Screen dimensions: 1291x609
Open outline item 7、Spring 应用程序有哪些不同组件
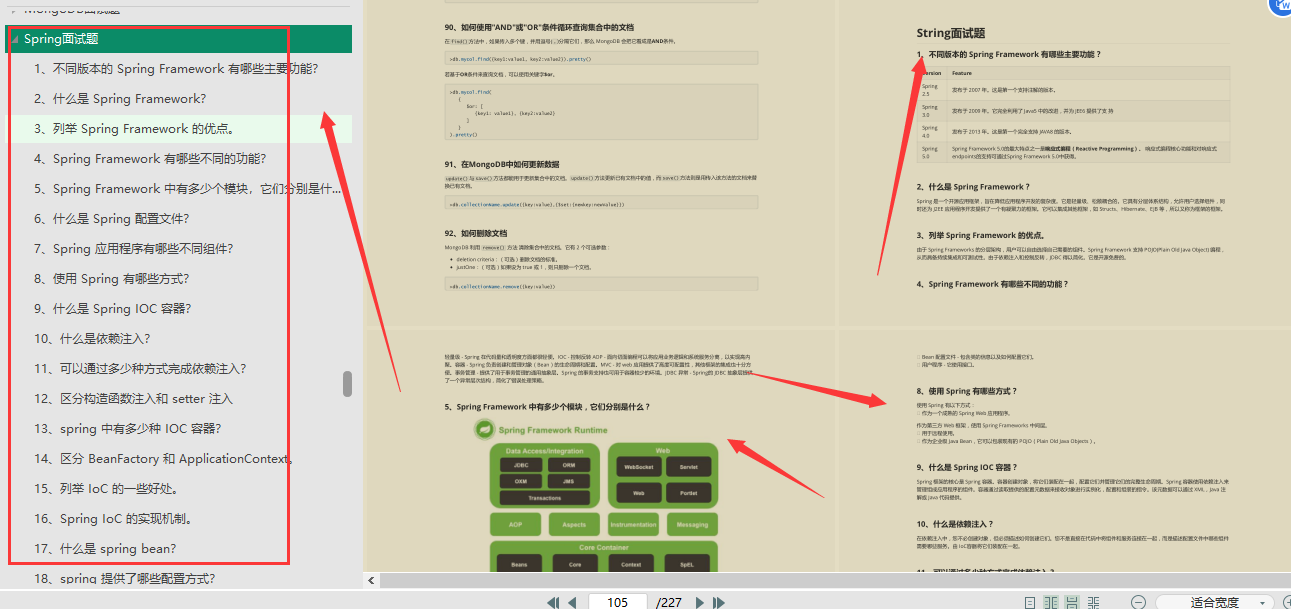(134, 249)
